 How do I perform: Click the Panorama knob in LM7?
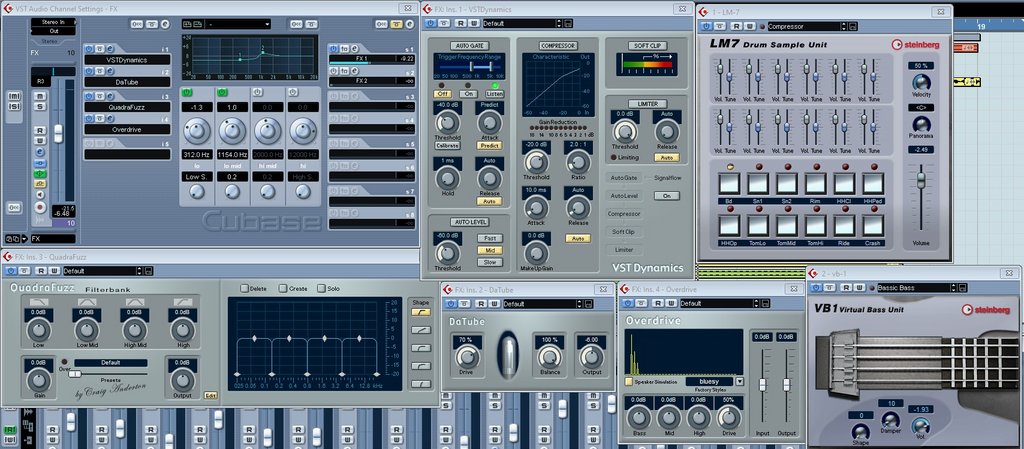click(x=921, y=125)
